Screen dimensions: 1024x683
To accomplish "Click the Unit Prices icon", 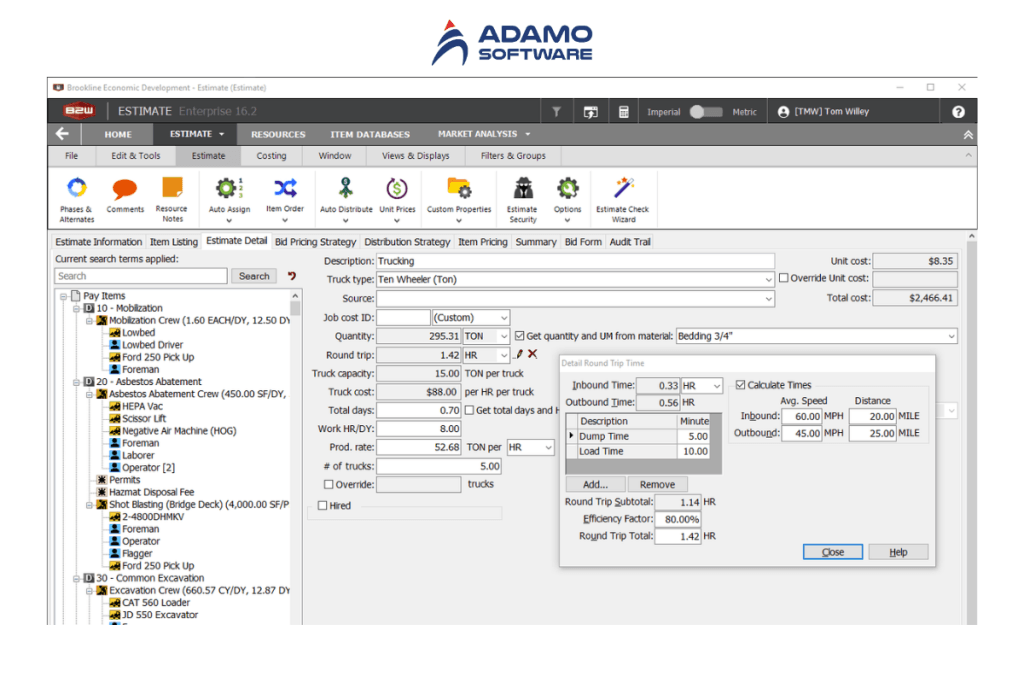I will pyautogui.click(x=396, y=197).
